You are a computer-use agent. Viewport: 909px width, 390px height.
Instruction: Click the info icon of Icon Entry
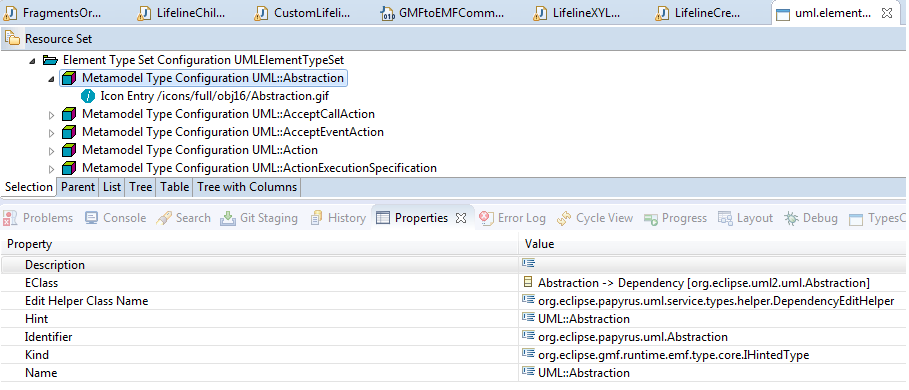pyautogui.click(x=87, y=96)
